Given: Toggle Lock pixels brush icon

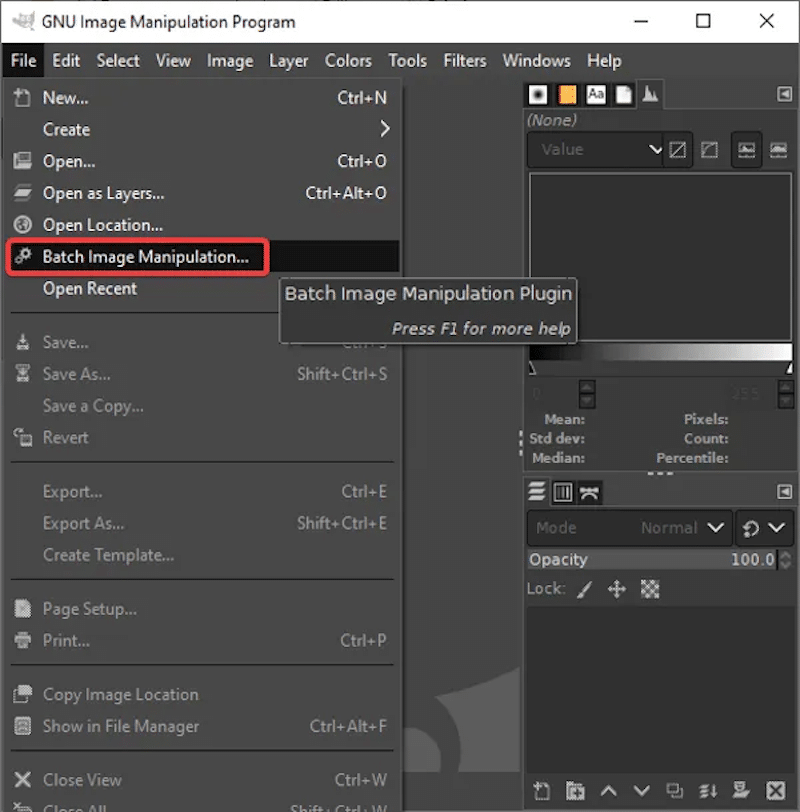Looking at the screenshot, I should coord(585,589).
